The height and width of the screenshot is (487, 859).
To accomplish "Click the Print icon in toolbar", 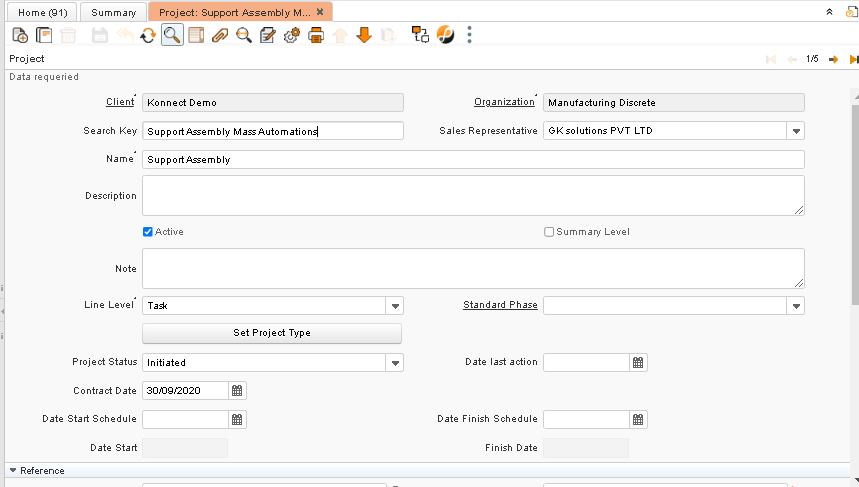I will [316, 35].
